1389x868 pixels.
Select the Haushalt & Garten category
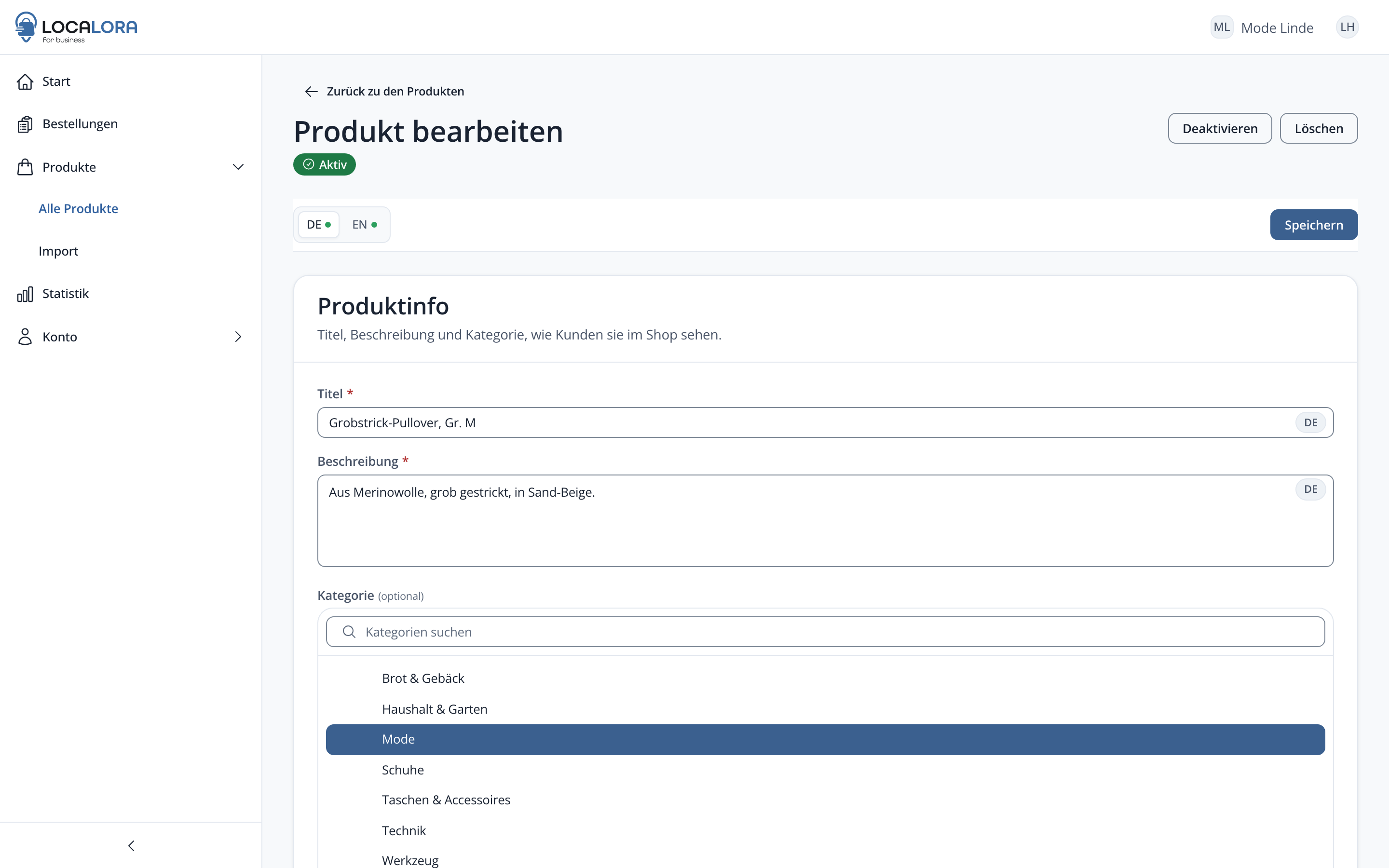[825, 709]
